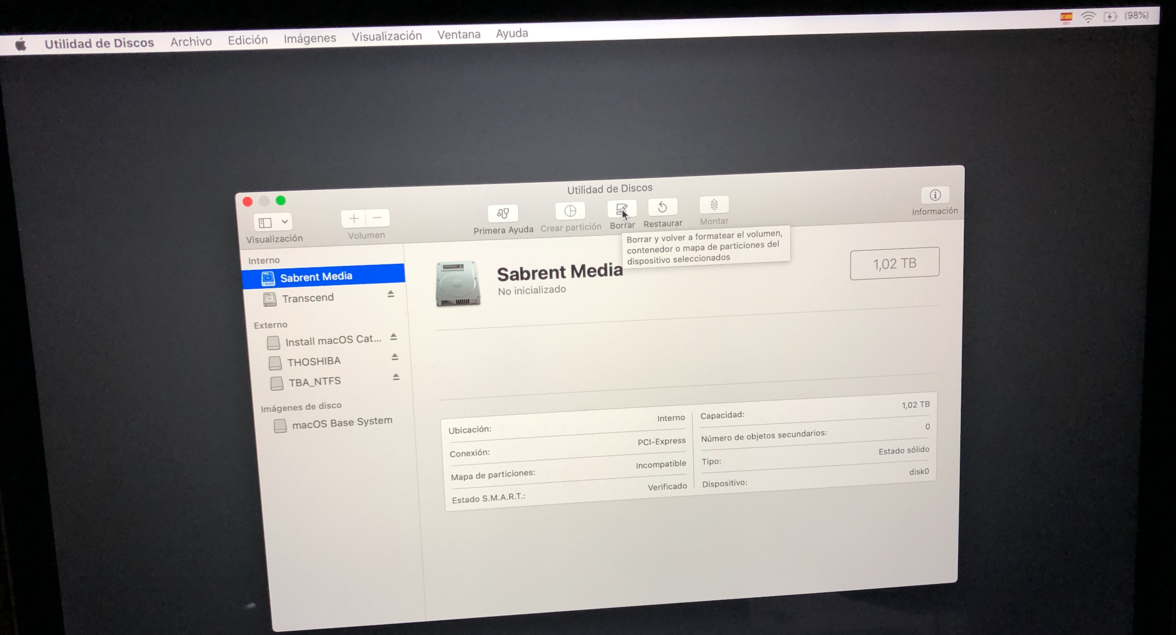Click the Ubicación: Interno row

[x=566, y=424]
